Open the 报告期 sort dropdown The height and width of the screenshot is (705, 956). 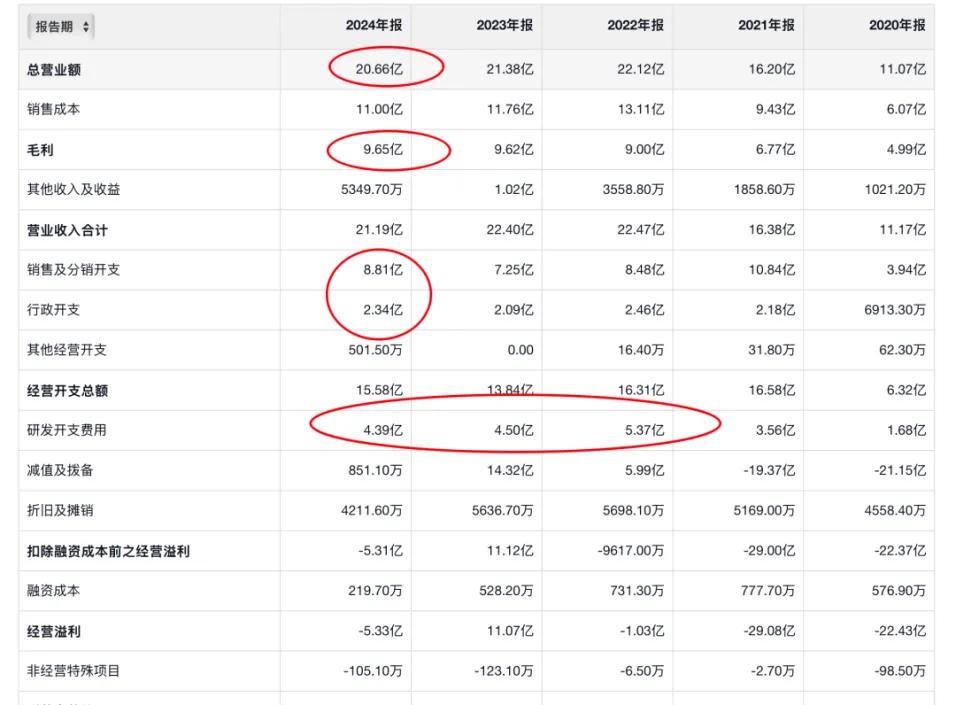(x=60, y=27)
